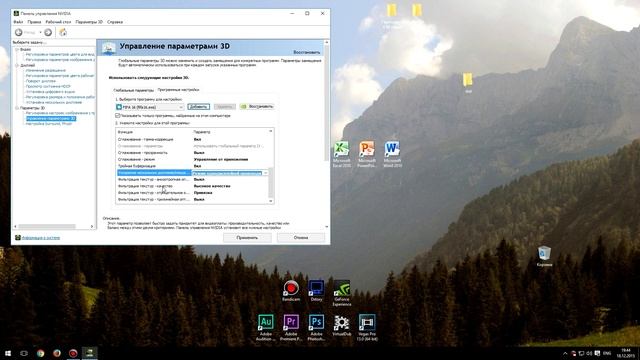640x360 pixels.
Task: Click the Forward arrow toolbar button
Action: click(x=48, y=32)
